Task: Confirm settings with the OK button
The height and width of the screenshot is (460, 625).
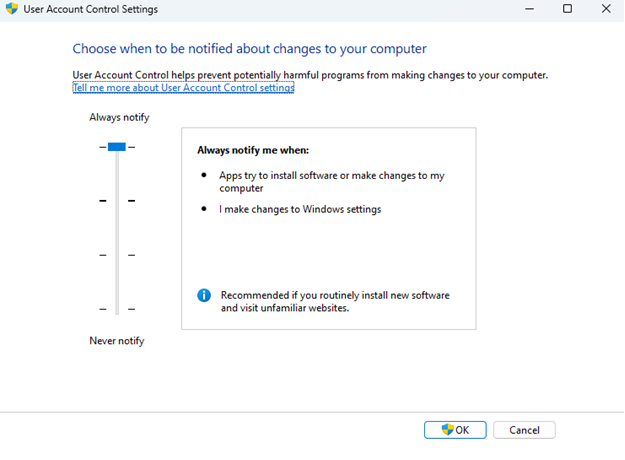Action: click(455, 430)
